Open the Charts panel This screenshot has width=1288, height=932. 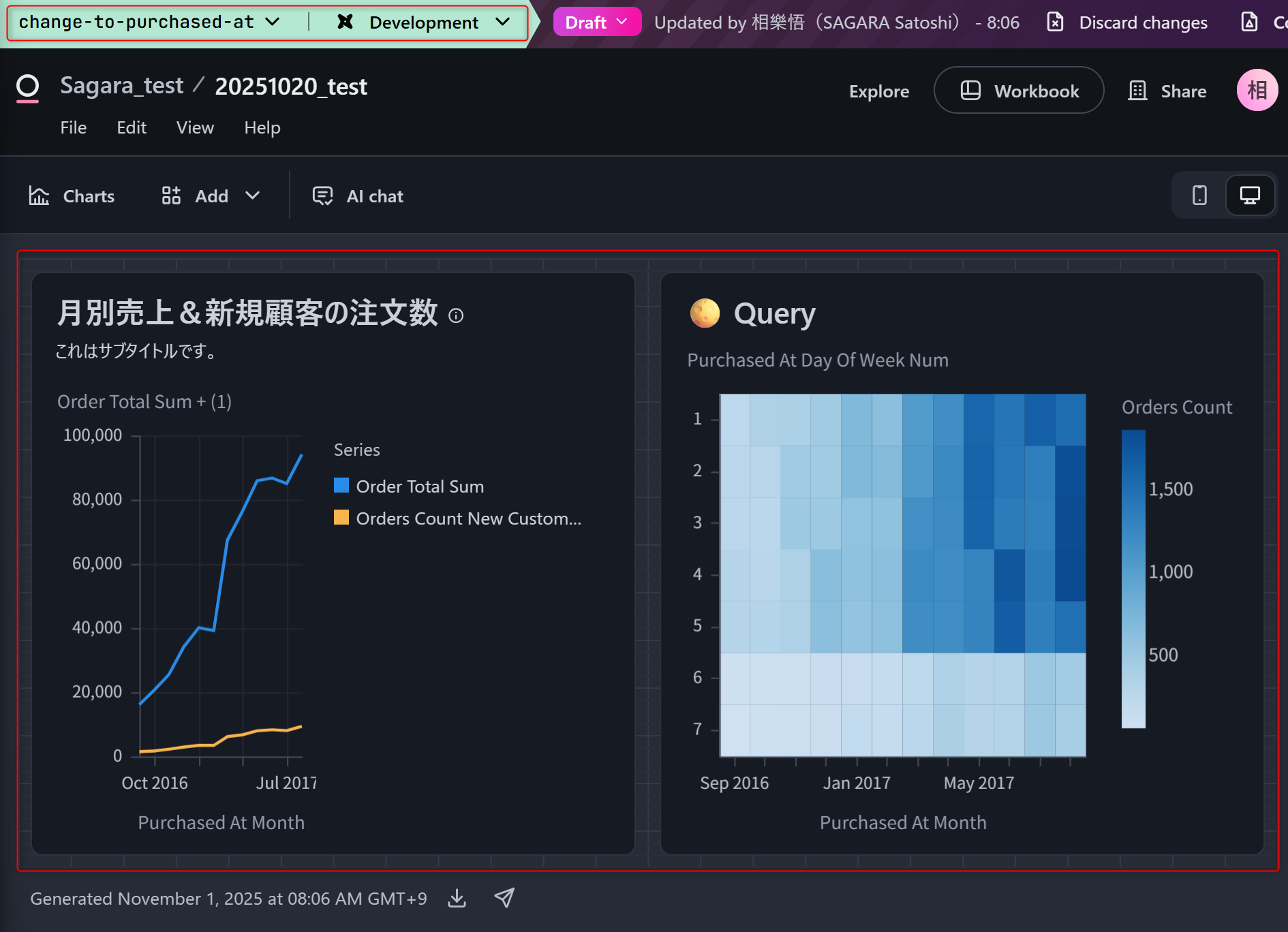point(72,196)
